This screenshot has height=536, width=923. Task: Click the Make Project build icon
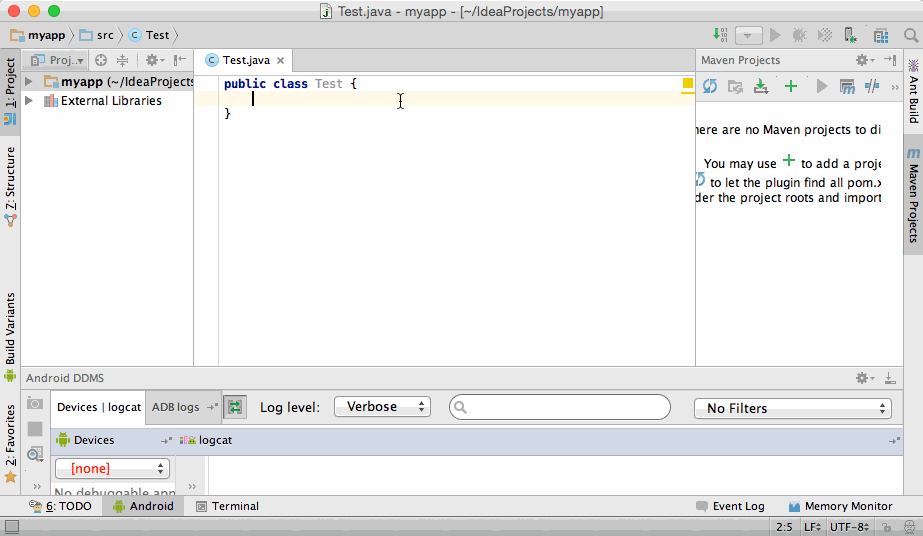[x=720, y=36]
